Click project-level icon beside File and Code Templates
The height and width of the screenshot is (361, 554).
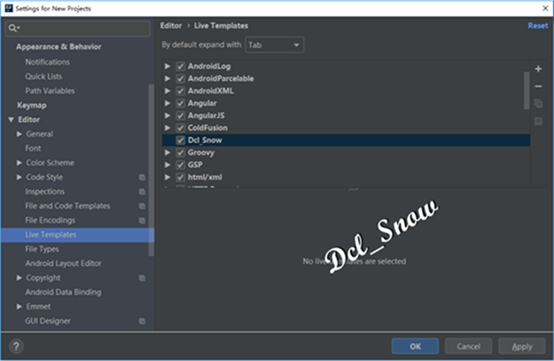[142, 206]
